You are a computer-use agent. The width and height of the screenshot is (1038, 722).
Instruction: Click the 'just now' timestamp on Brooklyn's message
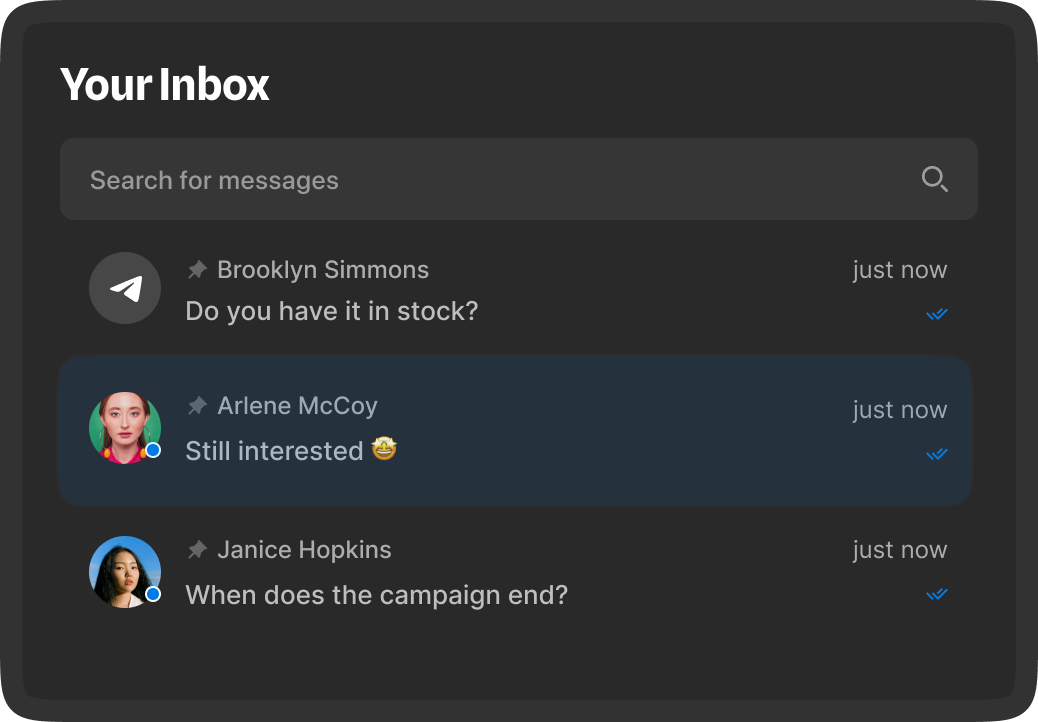pos(899,269)
